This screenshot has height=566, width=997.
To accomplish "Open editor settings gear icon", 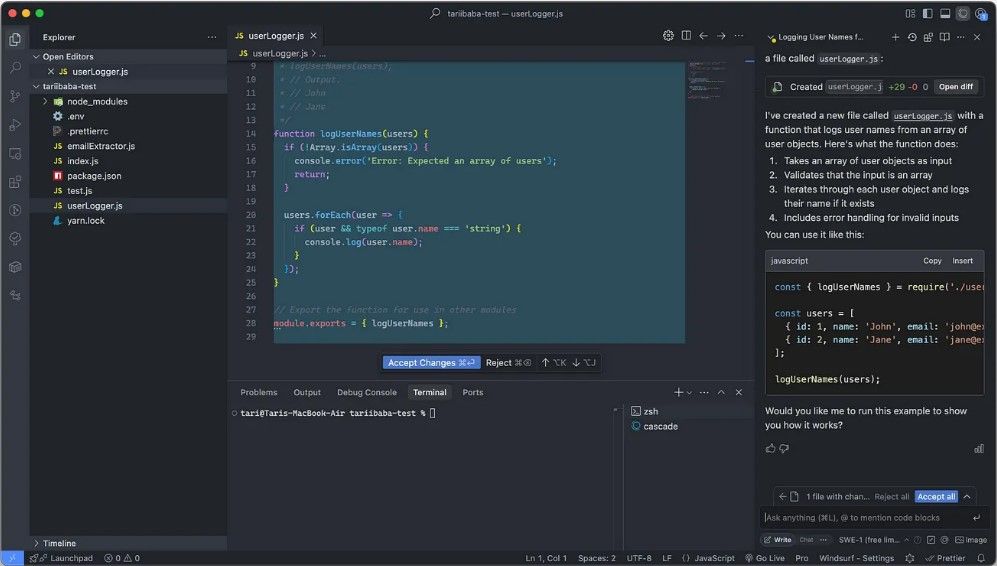I will 668,36.
